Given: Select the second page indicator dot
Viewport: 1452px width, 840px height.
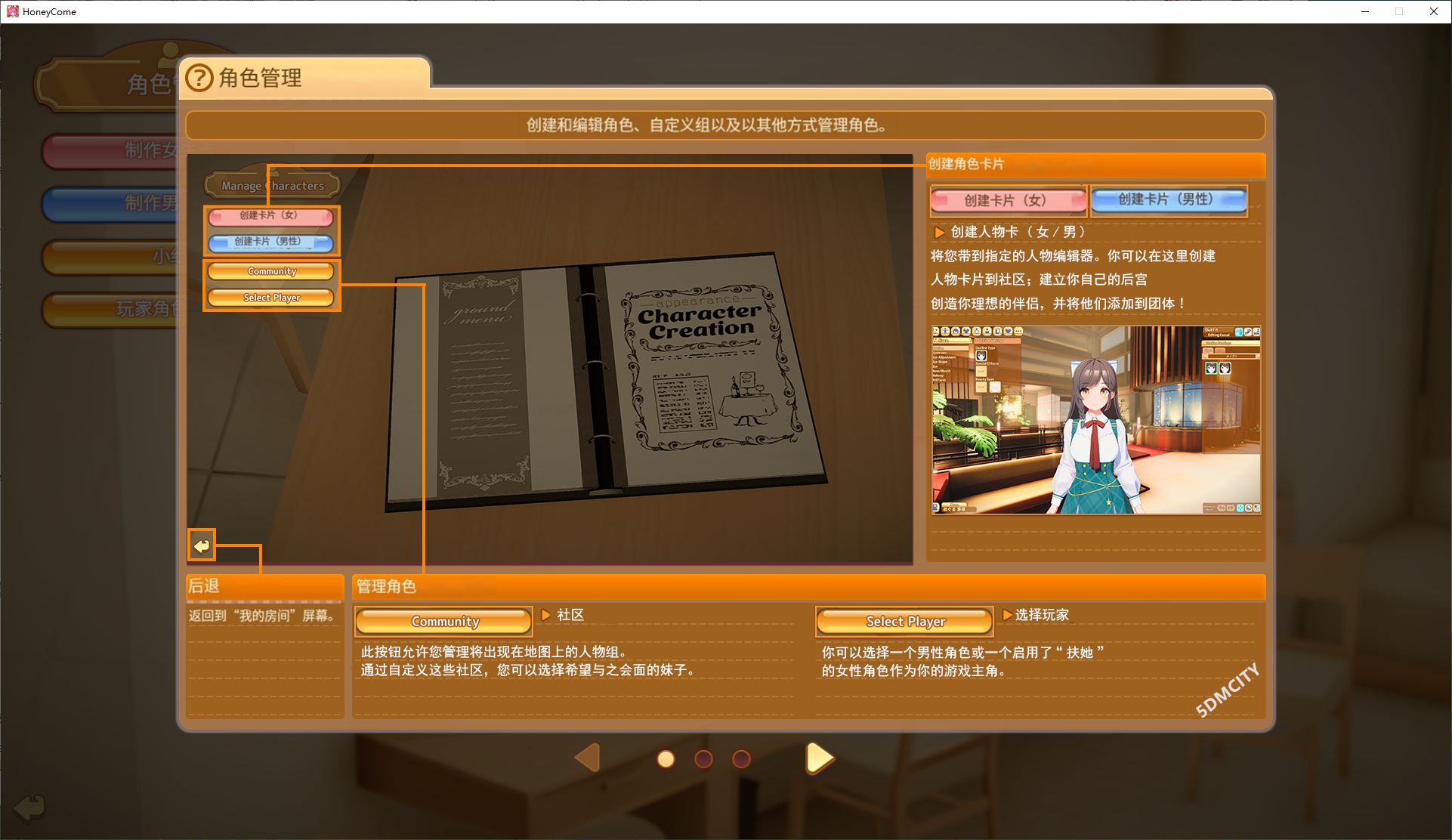Looking at the screenshot, I should 703,759.
